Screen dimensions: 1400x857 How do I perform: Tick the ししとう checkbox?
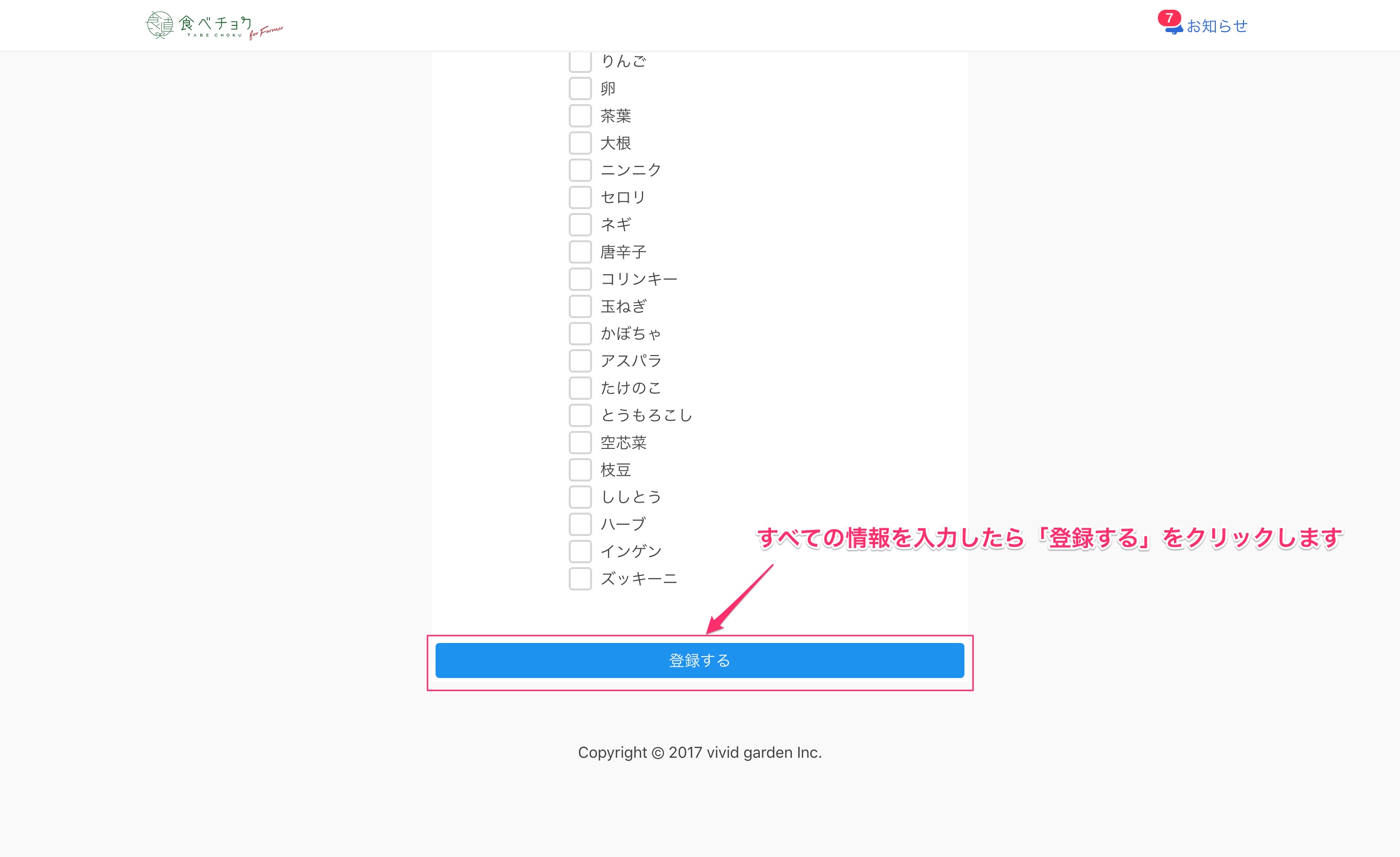point(580,497)
